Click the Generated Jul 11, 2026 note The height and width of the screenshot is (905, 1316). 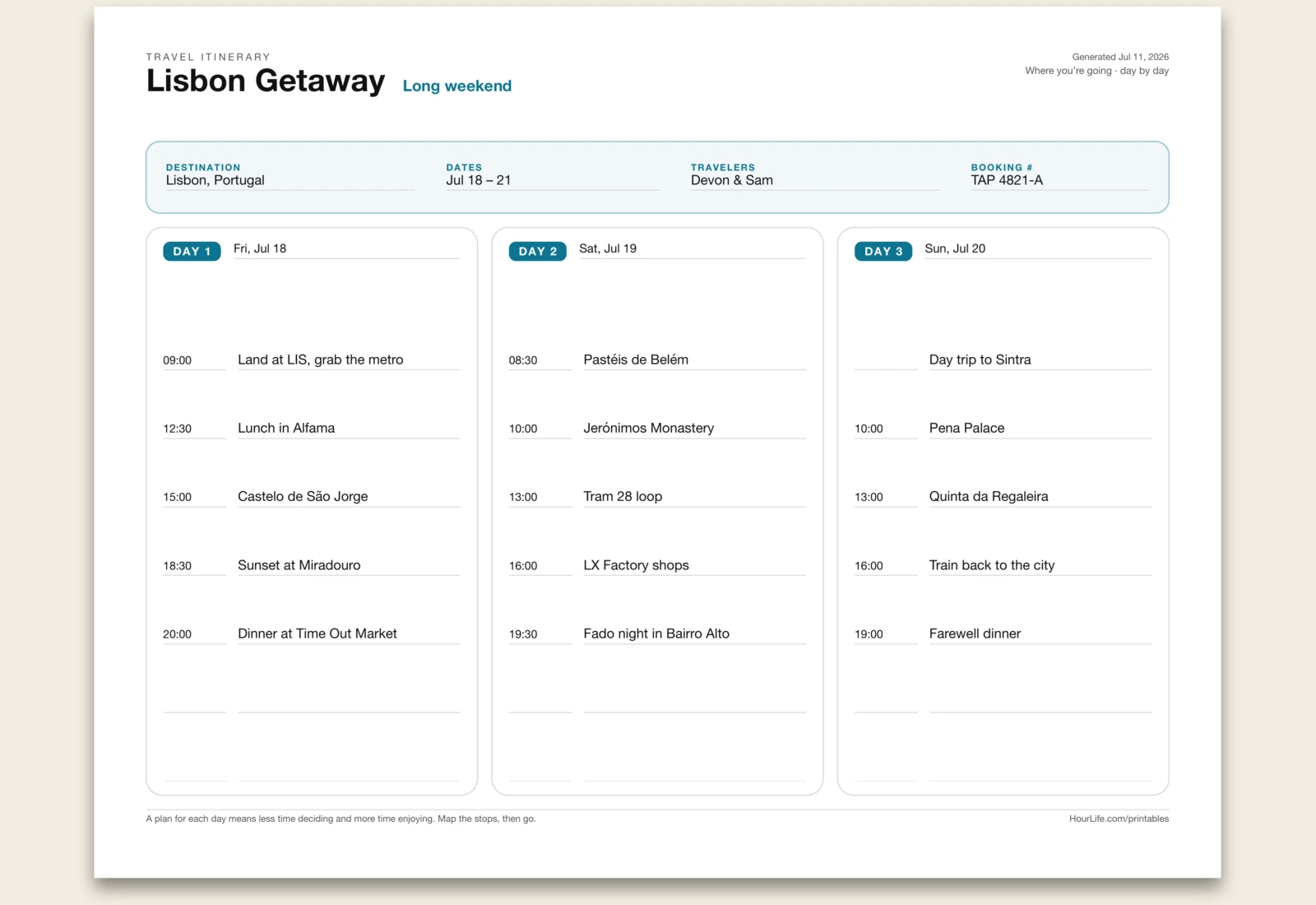pos(1120,57)
